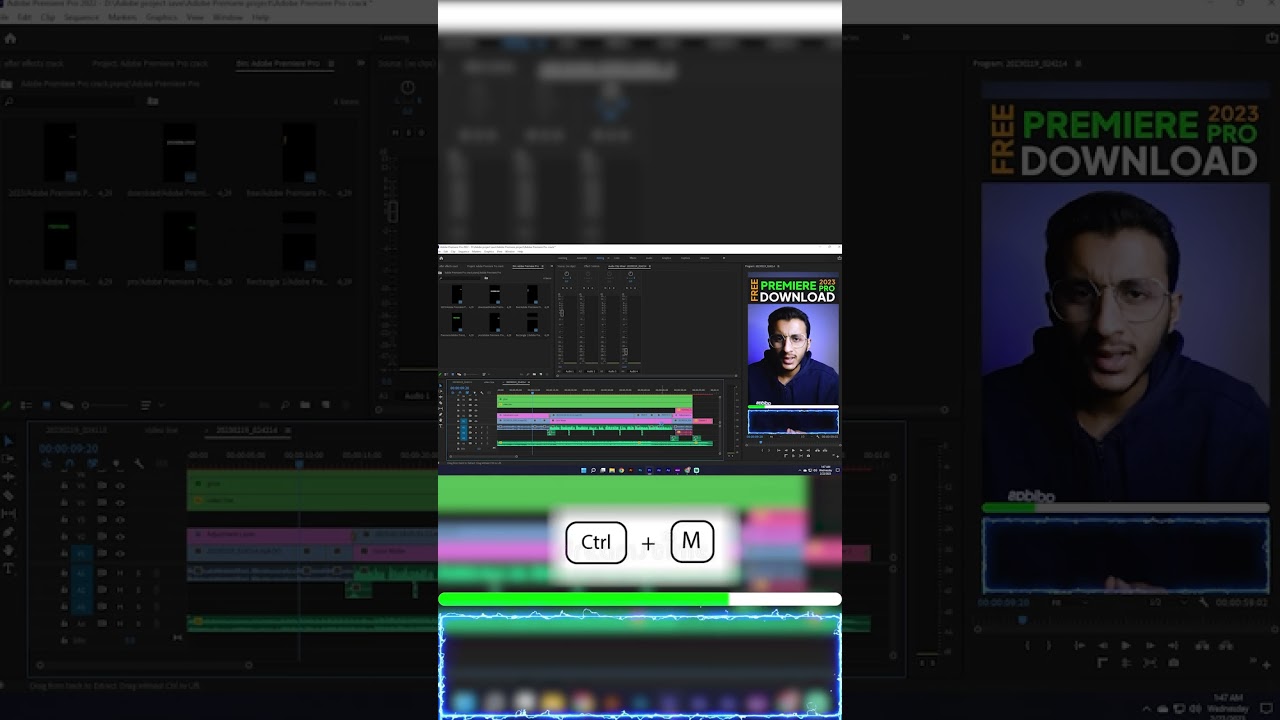1280x720 pixels.
Task: Step back one frame in Program monitor
Action: [x=1103, y=646]
